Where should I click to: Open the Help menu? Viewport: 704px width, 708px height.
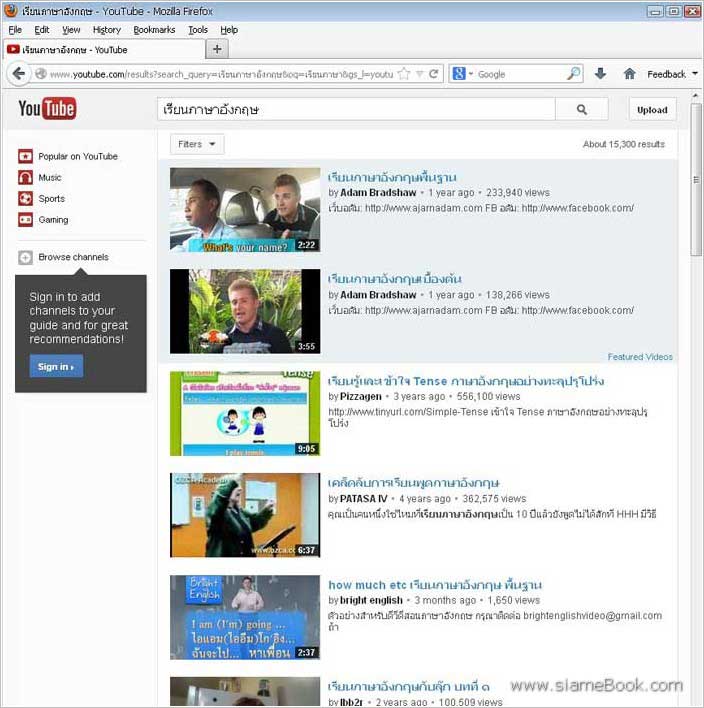tap(229, 30)
